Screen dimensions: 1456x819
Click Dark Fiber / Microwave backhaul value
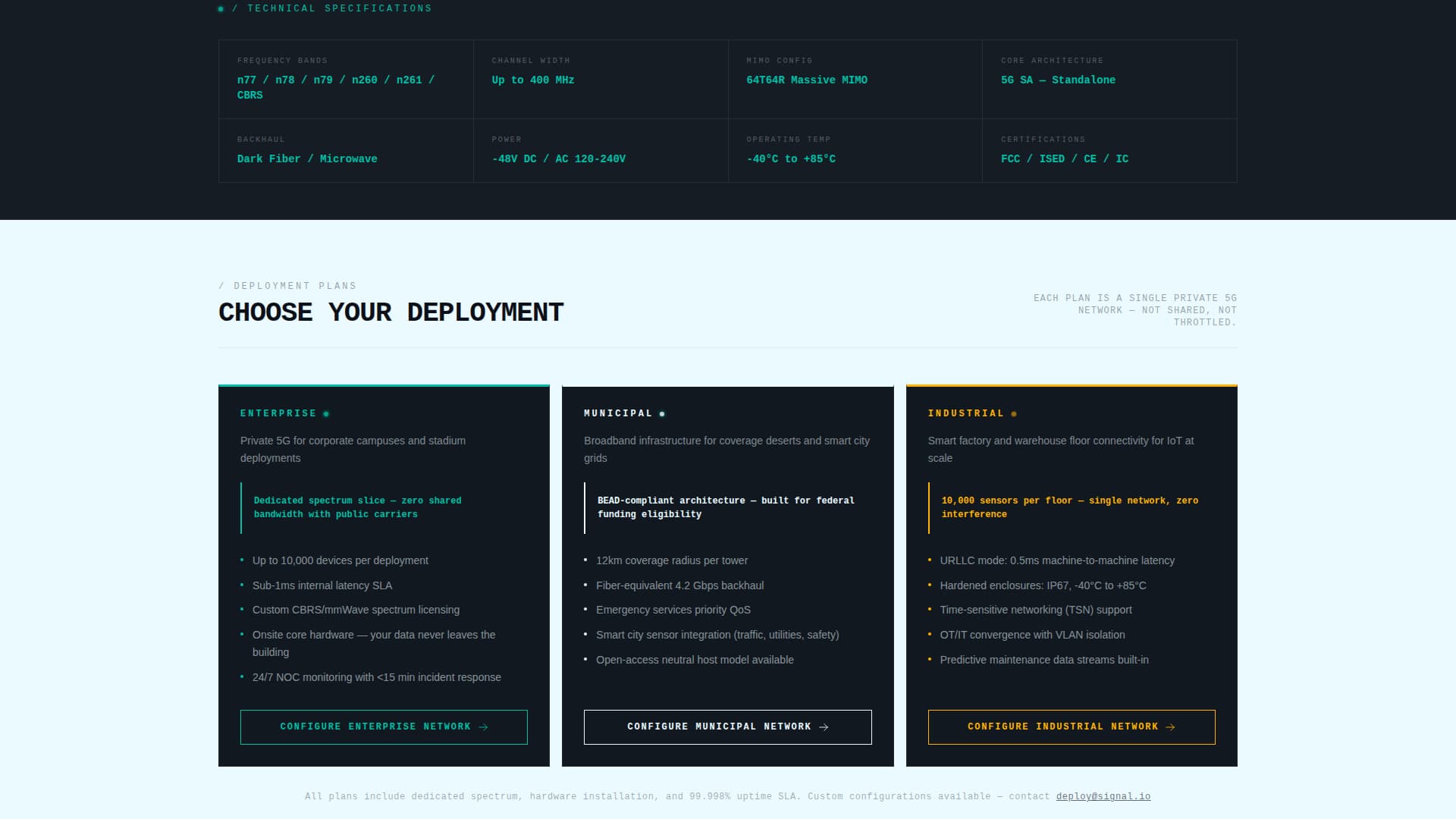coord(306,158)
